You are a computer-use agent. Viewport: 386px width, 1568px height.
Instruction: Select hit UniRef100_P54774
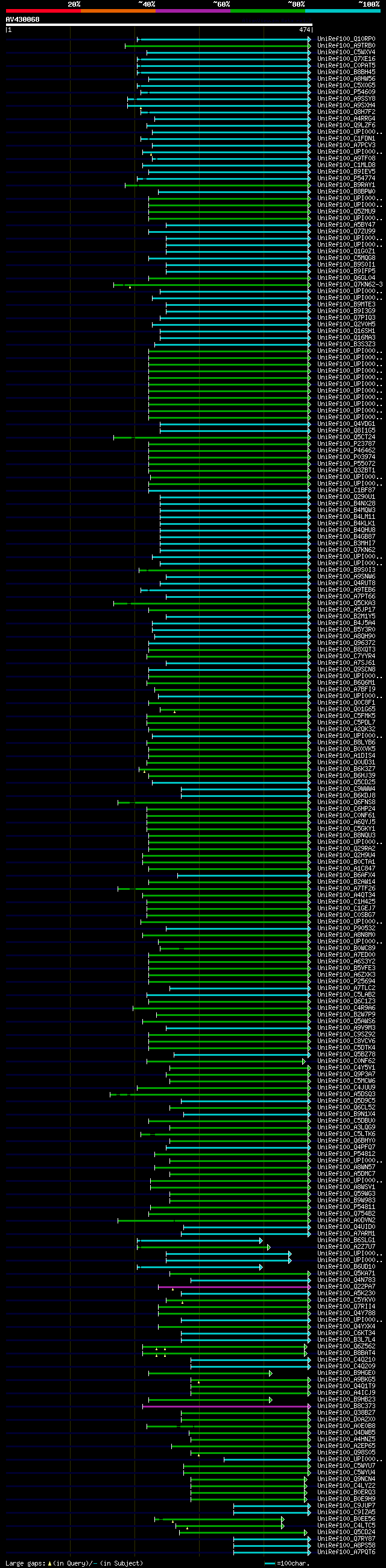[x=346, y=179]
